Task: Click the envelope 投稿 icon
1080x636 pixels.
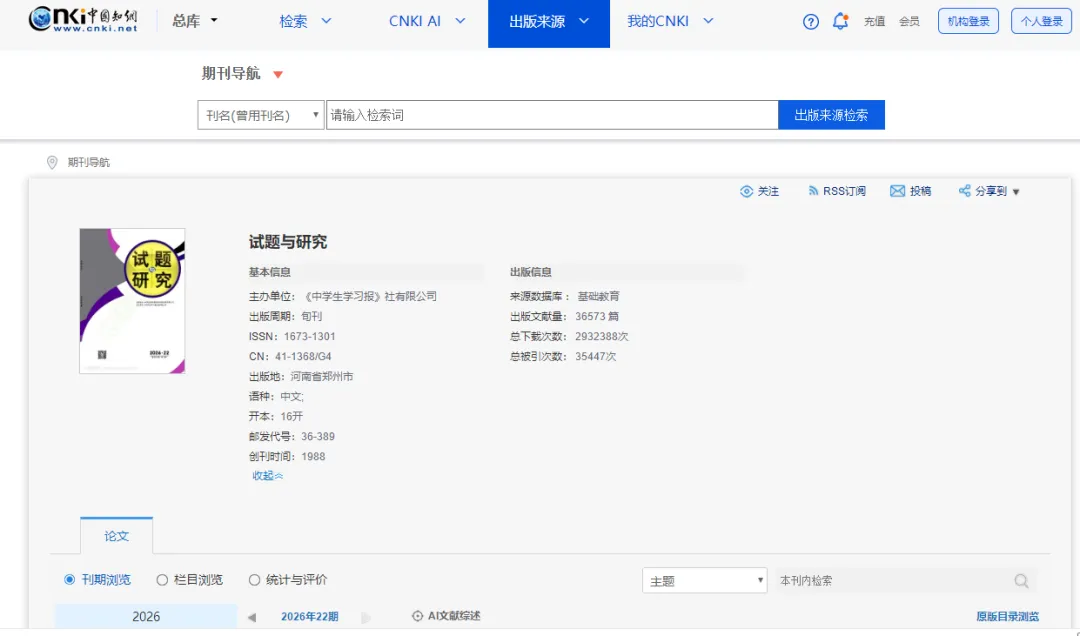Action: click(897, 191)
